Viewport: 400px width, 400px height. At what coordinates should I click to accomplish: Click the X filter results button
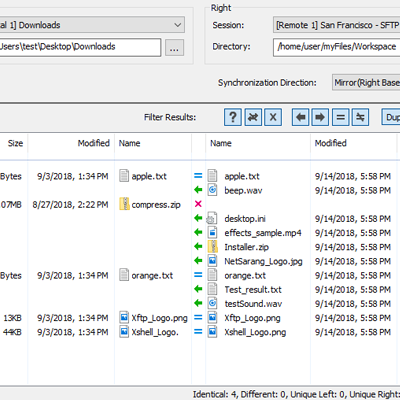[x=273, y=117]
